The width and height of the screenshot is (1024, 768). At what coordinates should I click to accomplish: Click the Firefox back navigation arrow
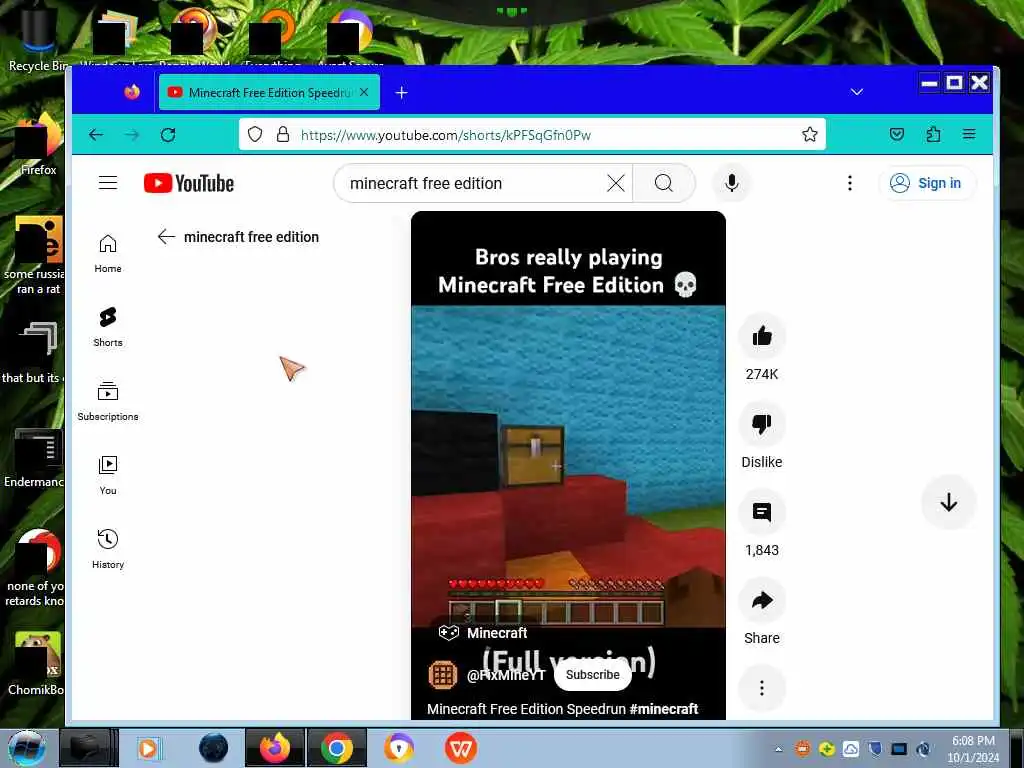click(x=96, y=135)
